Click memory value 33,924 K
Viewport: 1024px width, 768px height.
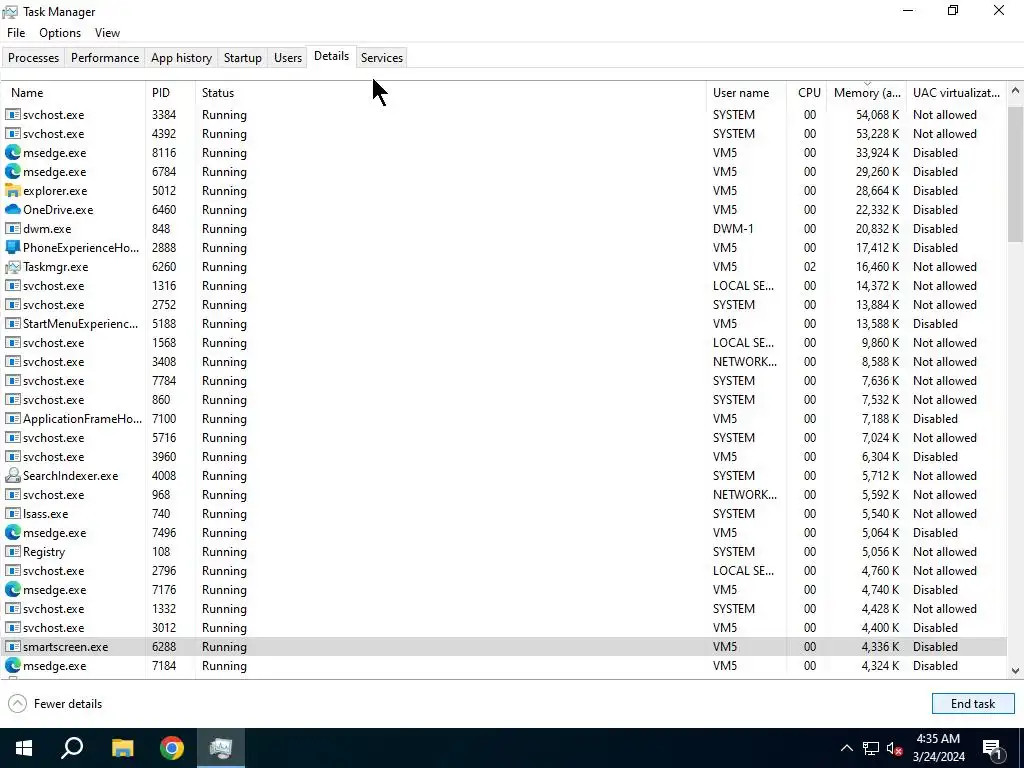pos(877,153)
